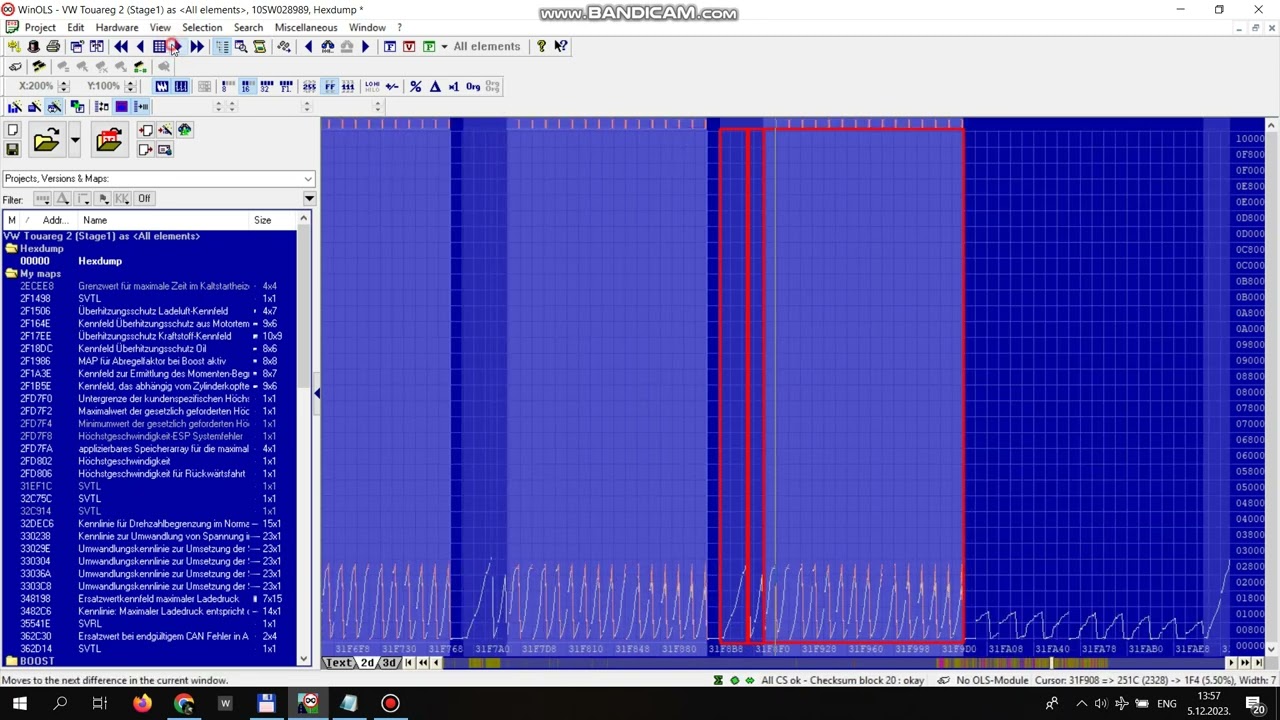The height and width of the screenshot is (720, 1280).
Task: Select the SVRL map at 35541E
Action: pos(148,623)
